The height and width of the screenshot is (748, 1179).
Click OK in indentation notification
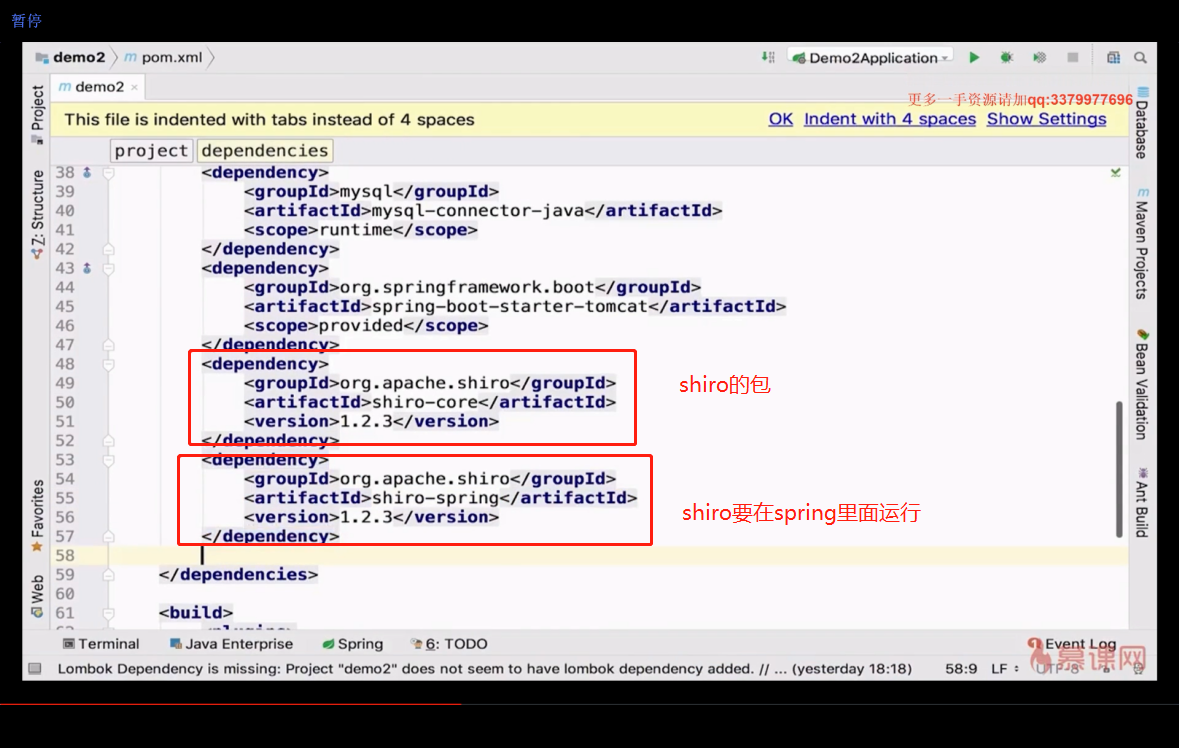click(780, 119)
